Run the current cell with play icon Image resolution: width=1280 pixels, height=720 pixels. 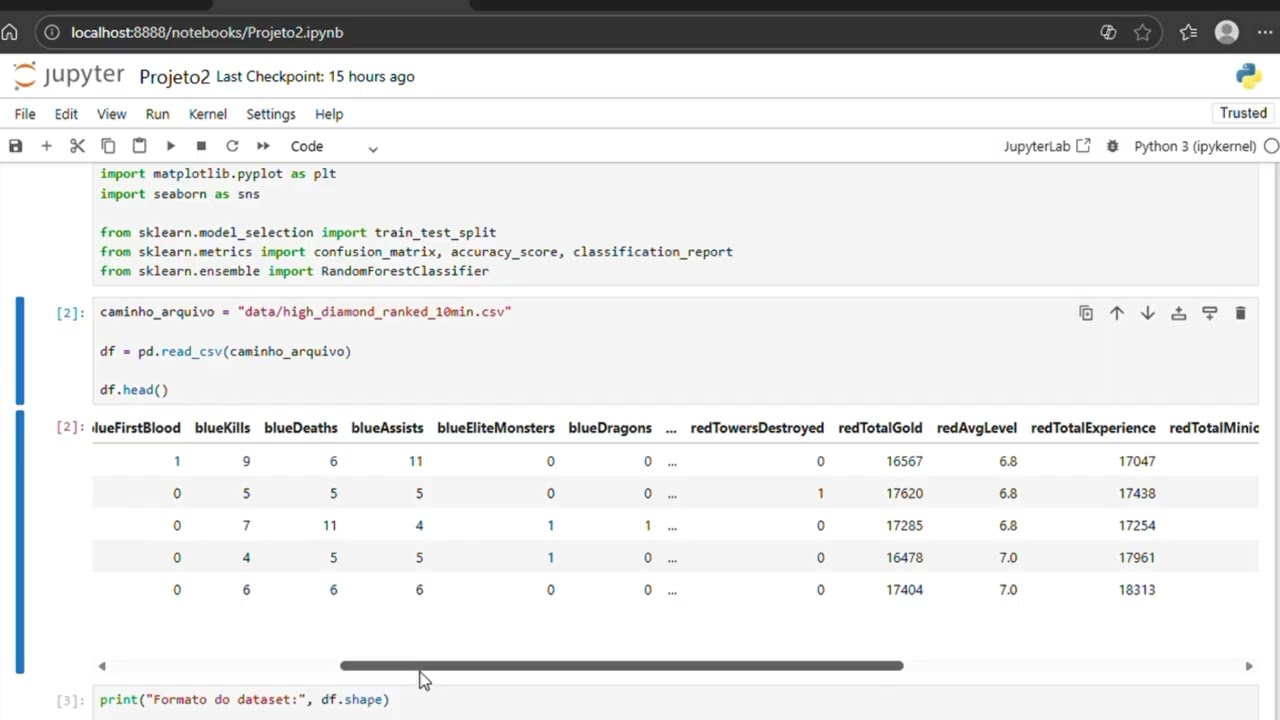(170, 146)
